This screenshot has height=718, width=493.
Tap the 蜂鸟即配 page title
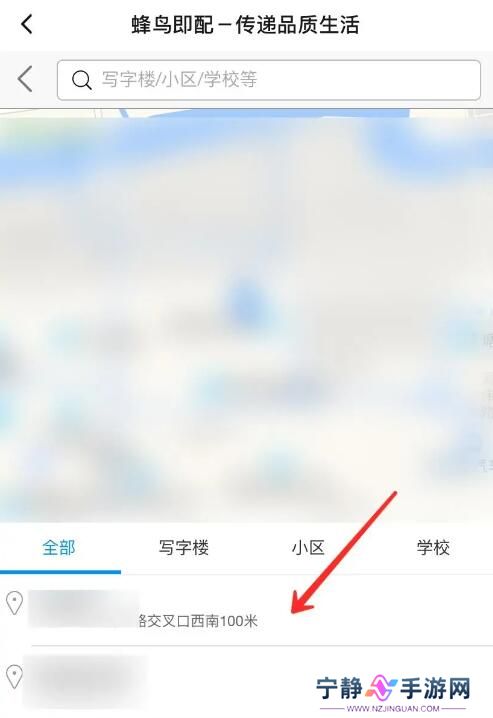click(245, 24)
